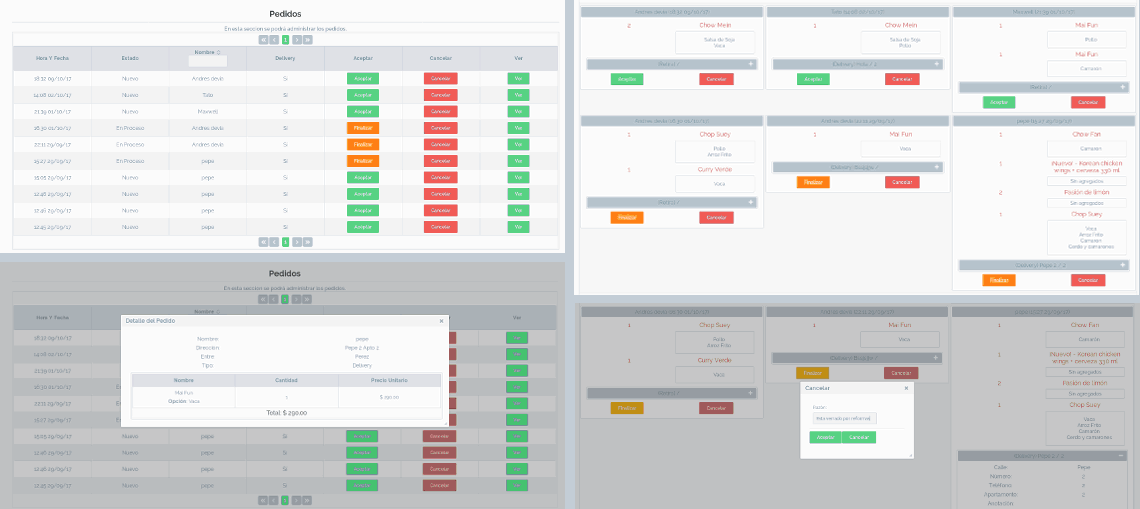The height and width of the screenshot is (509, 1140).
Task: Click the cancellation reason input field
Action: point(844,418)
